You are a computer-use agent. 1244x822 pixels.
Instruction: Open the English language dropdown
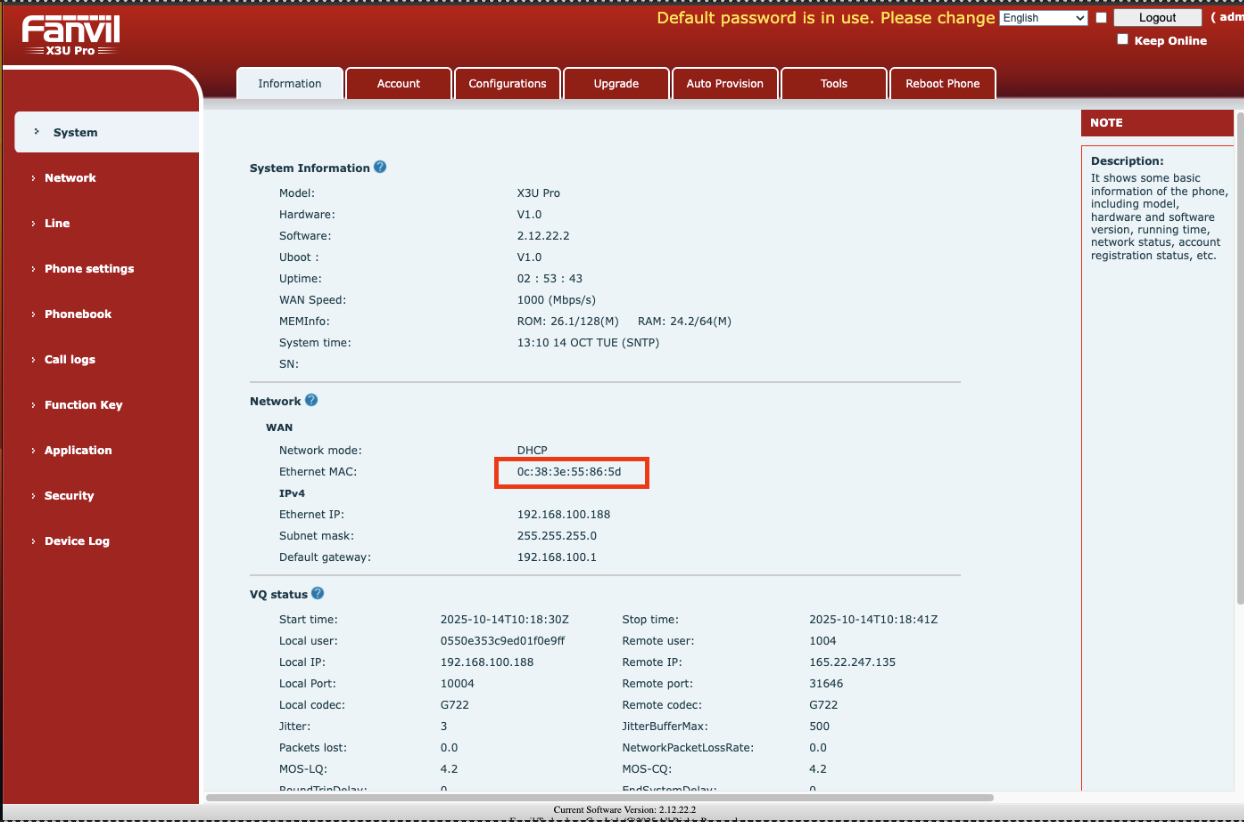1043,17
